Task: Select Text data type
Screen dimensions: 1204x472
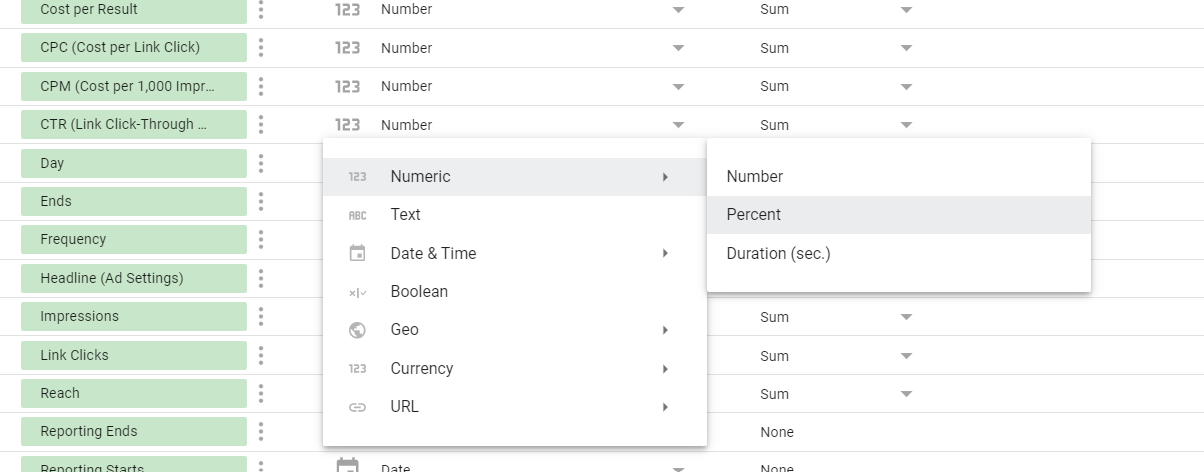Action: tap(405, 215)
